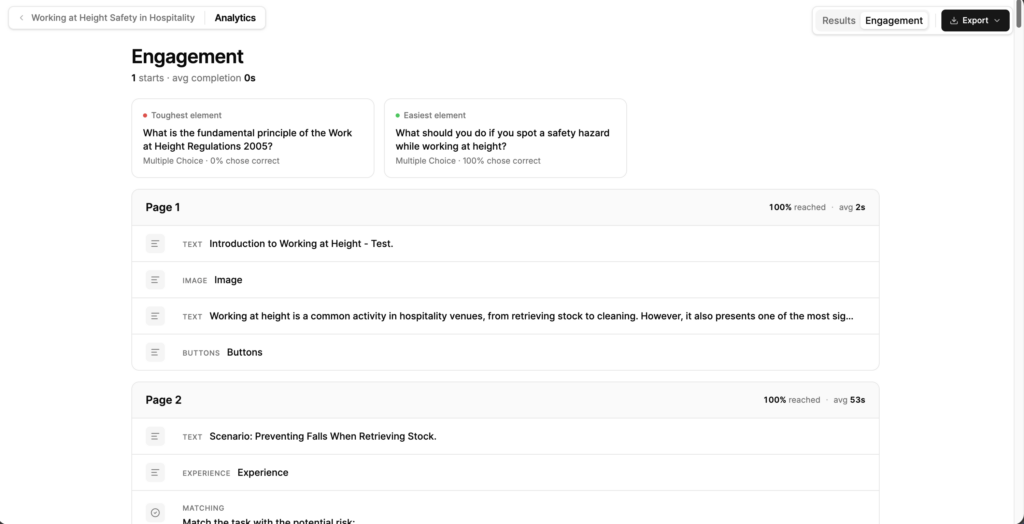
Task: Click the icon next to Image row
Action: [155, 280]
